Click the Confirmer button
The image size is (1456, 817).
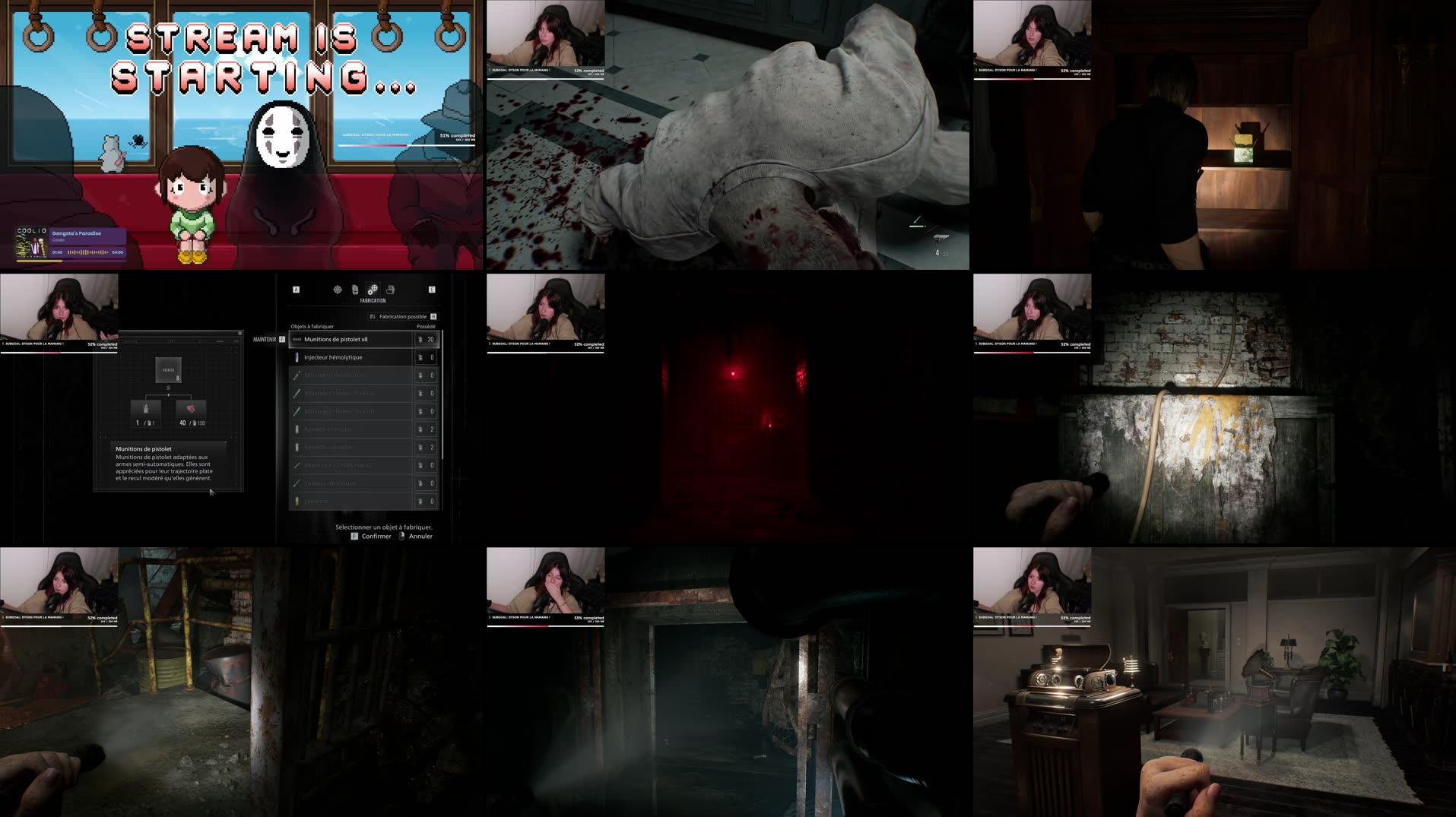(376, 537)
